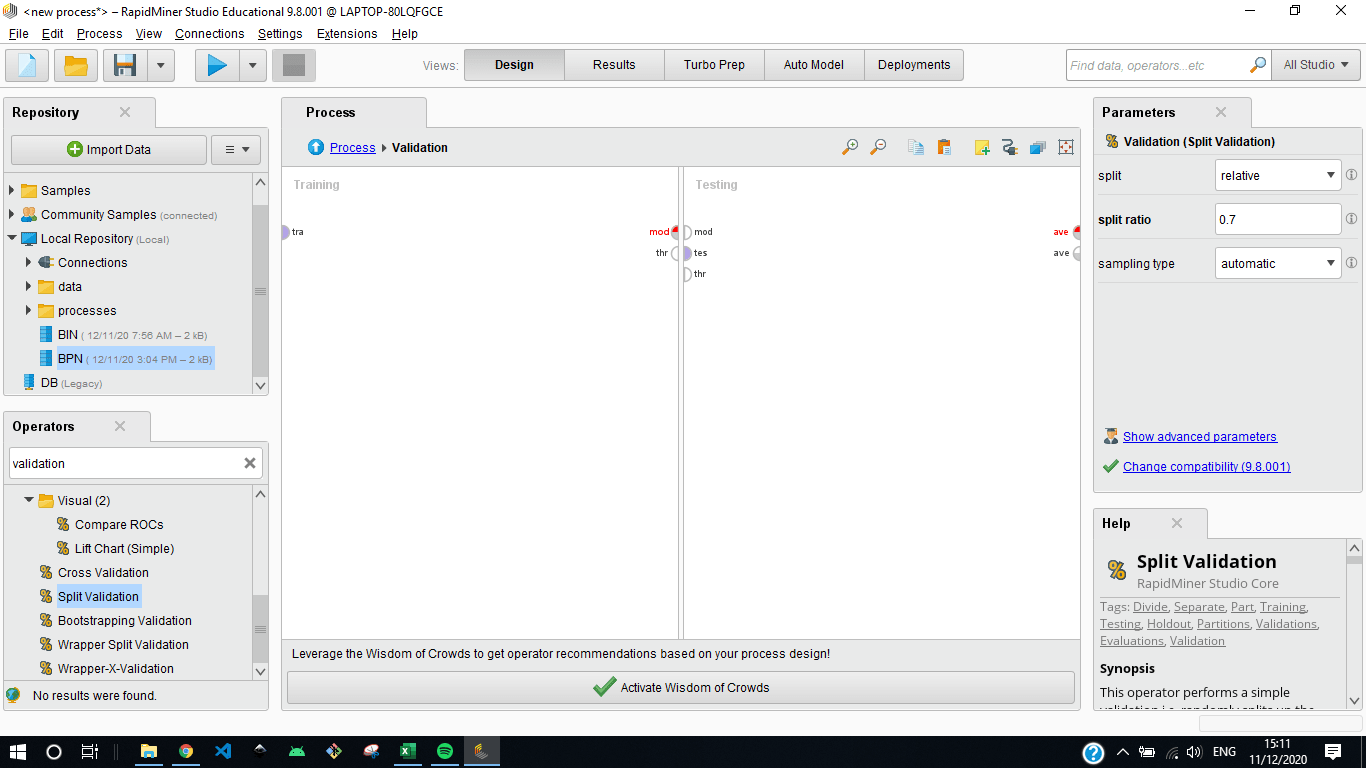Click the clipboard paste icon in the process toolbar
Image resolution: width=1366 pixels, height=768 pixels.
944,147
